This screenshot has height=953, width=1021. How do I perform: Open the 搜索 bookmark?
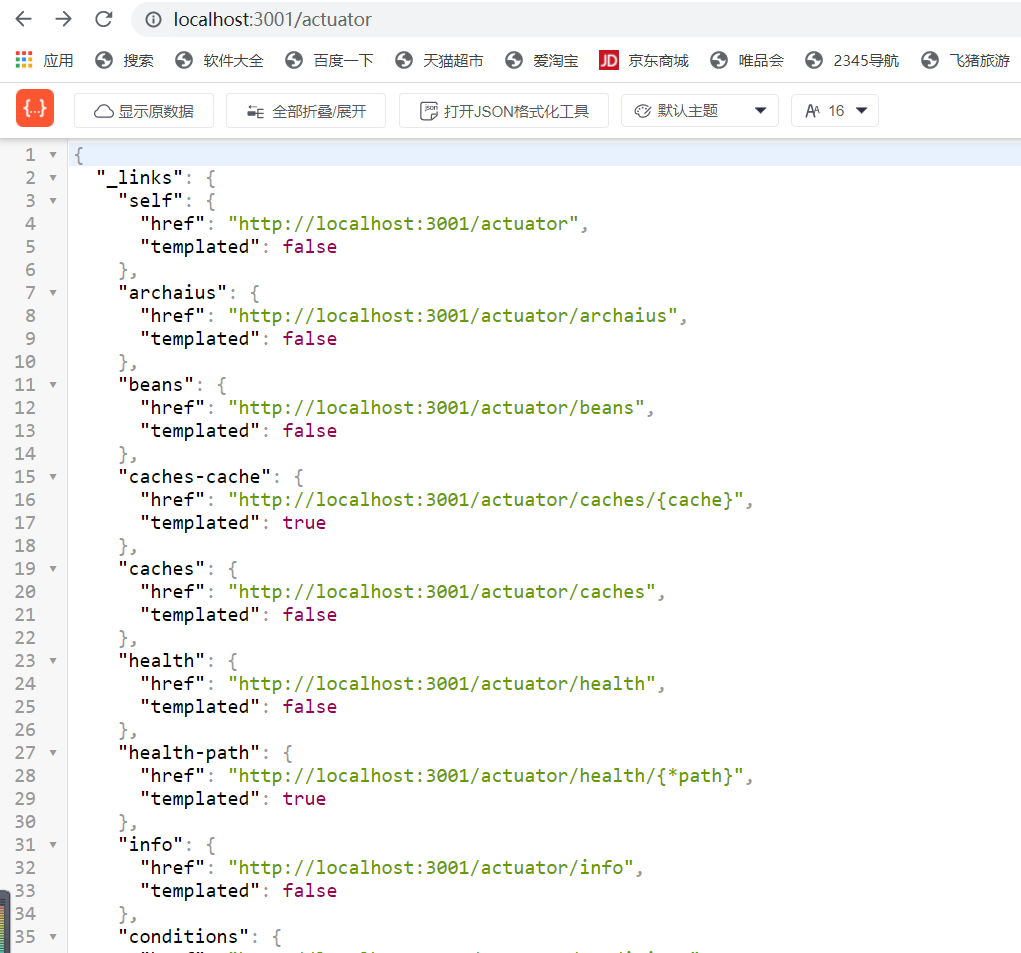124,61
